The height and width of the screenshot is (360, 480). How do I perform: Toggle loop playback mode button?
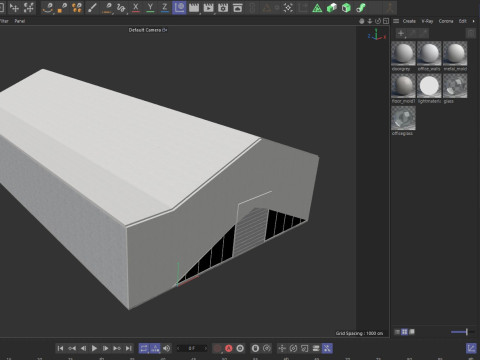[144, 348]
